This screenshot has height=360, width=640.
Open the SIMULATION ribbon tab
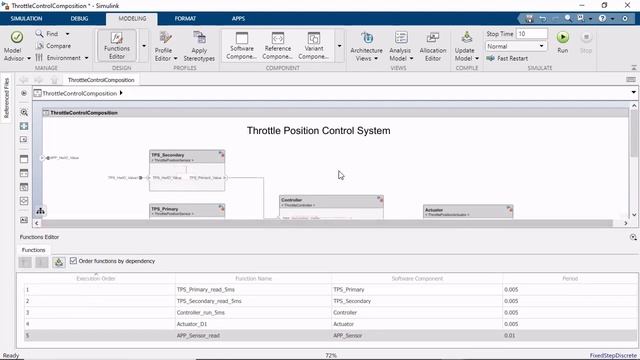27,18
